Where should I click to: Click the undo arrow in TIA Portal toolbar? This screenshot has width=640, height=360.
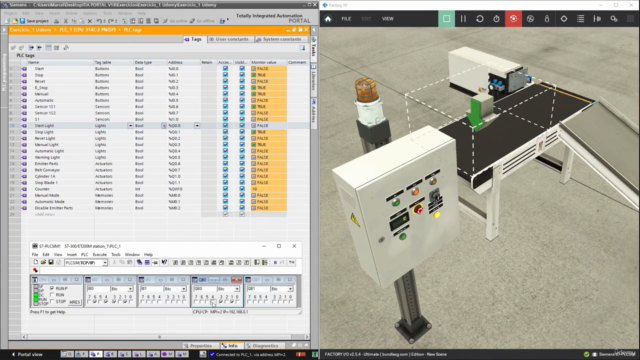(99, 21)
